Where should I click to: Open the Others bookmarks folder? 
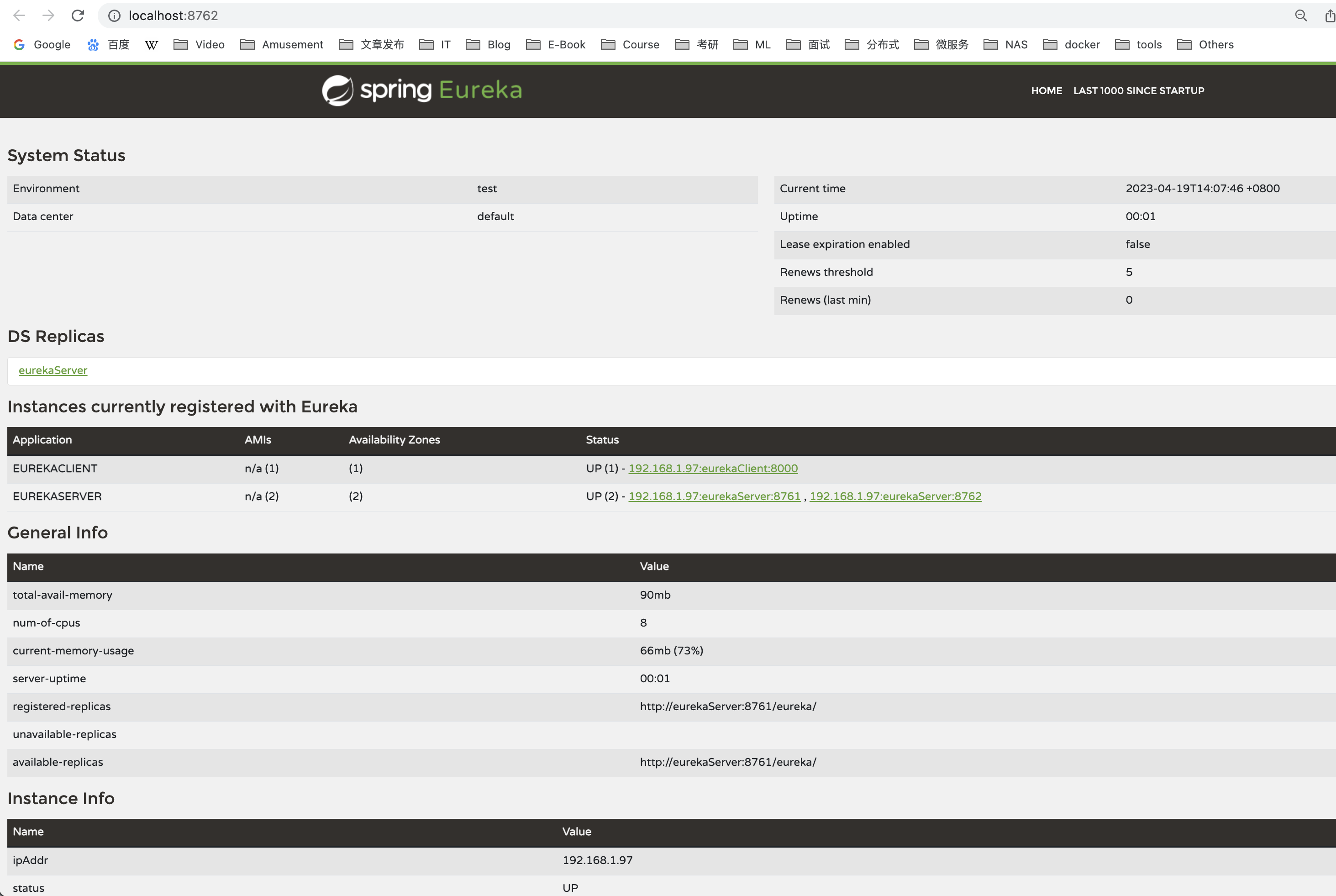[1205, 45]
